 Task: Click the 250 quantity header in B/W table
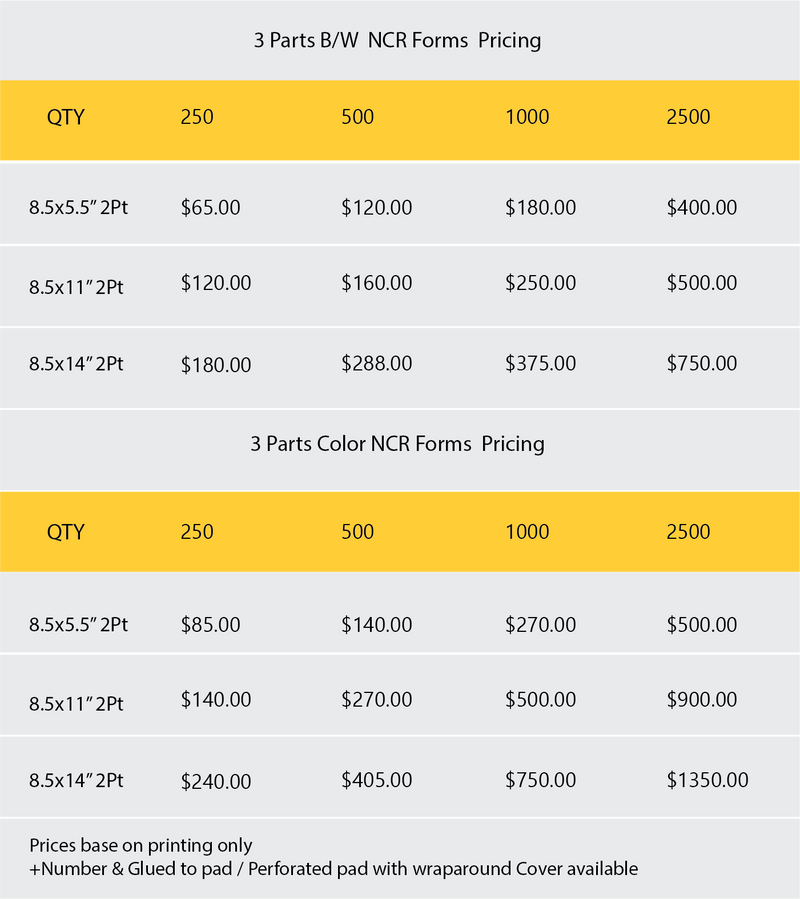(197, 117)
